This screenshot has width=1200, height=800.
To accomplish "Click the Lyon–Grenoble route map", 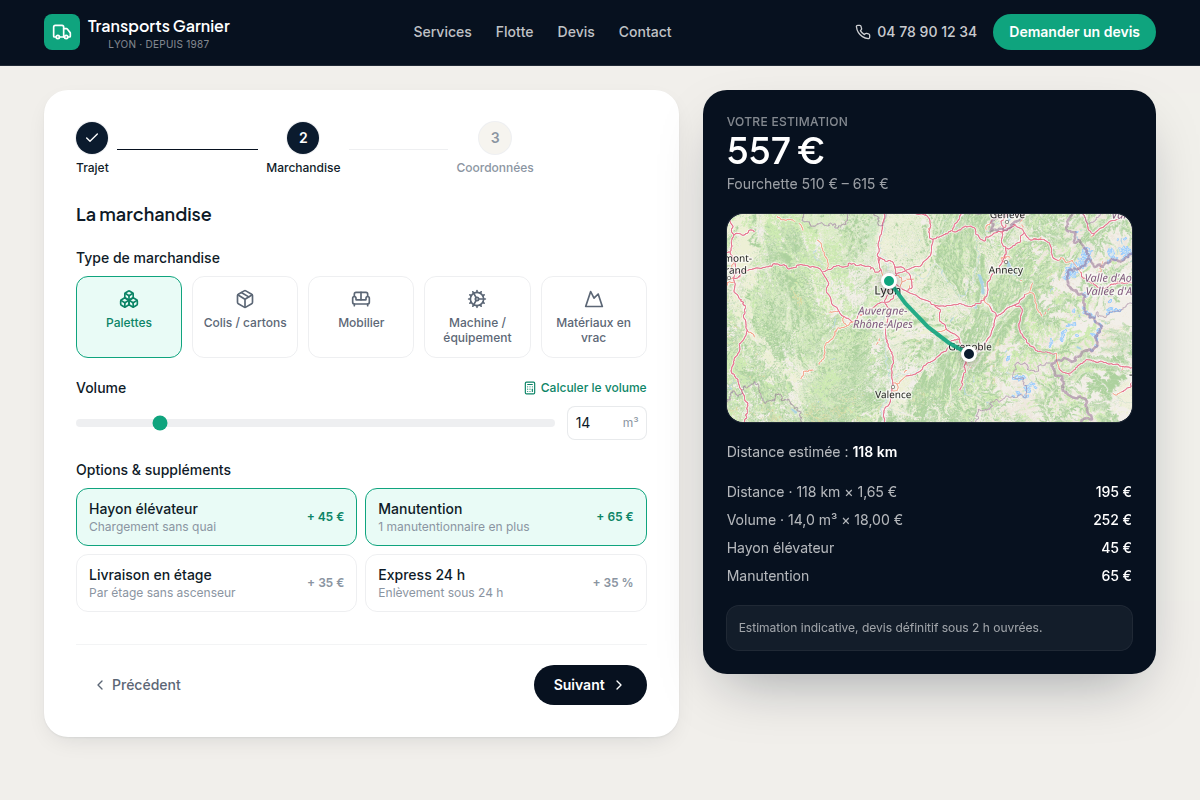I will 929,318.
